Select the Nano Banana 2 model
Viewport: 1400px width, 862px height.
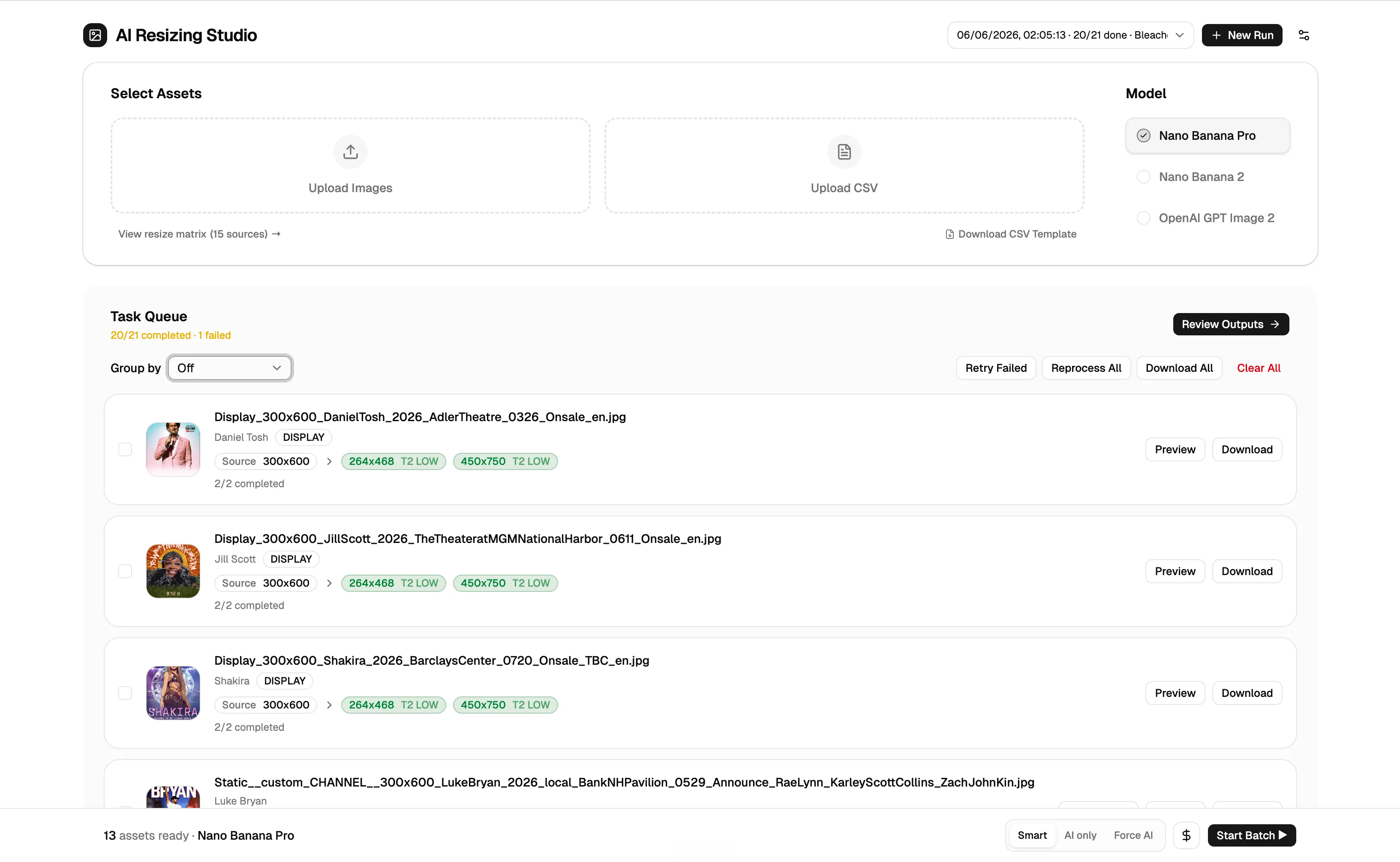[x=1208, y=177]
